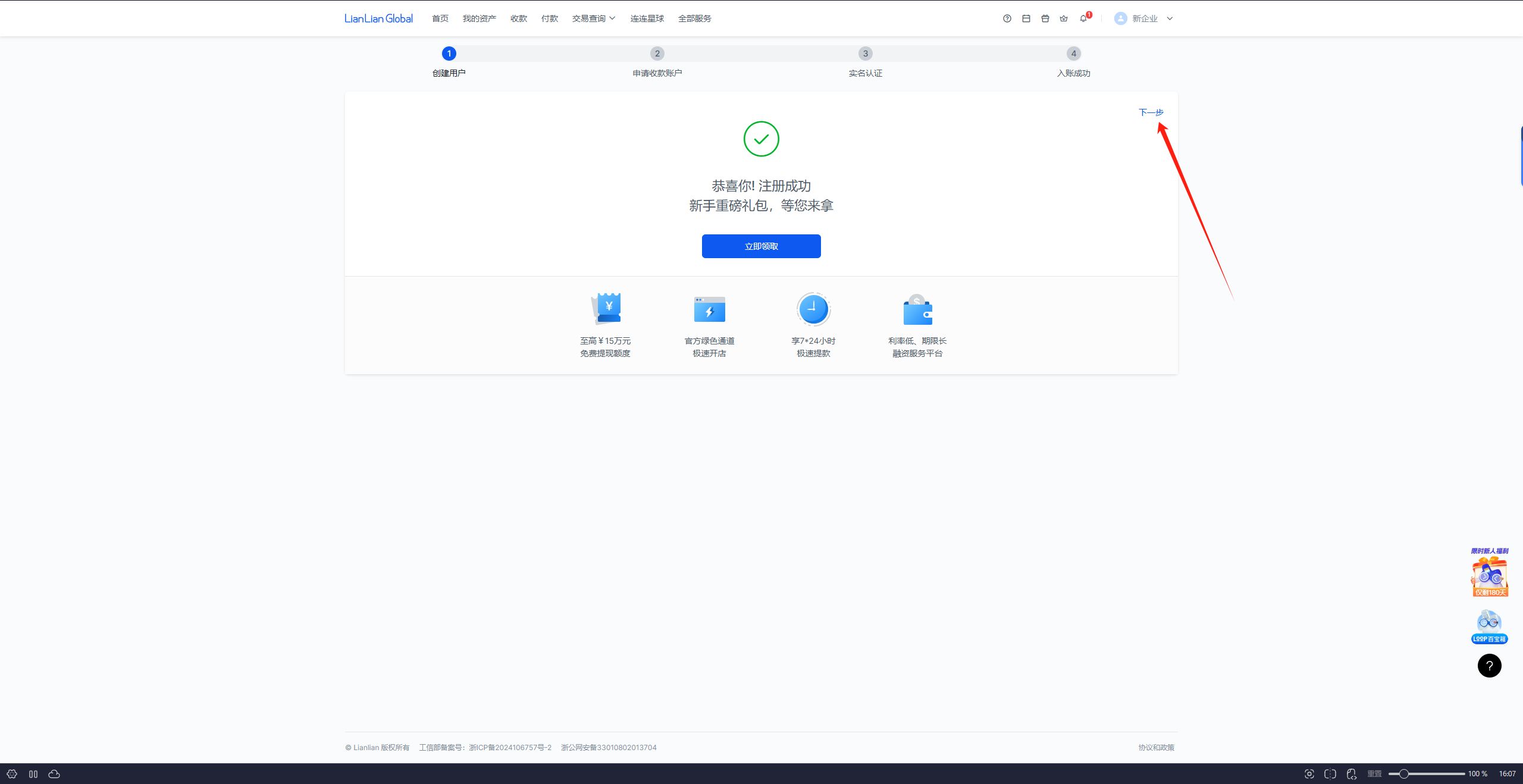Image resolution: width=1523 pixels, height=784 pixels.
Task: Open the 我的资产 menu item
Action: point(479,18)
